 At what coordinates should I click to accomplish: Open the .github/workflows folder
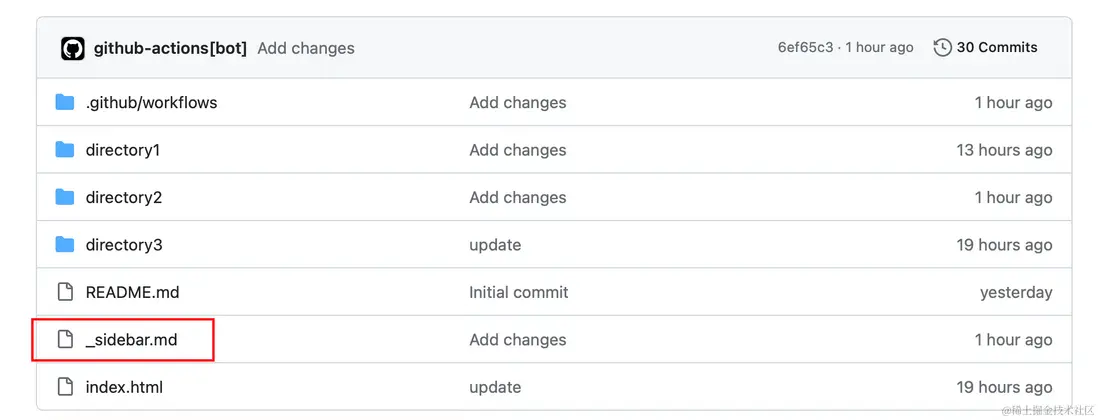tap(151, 102)
